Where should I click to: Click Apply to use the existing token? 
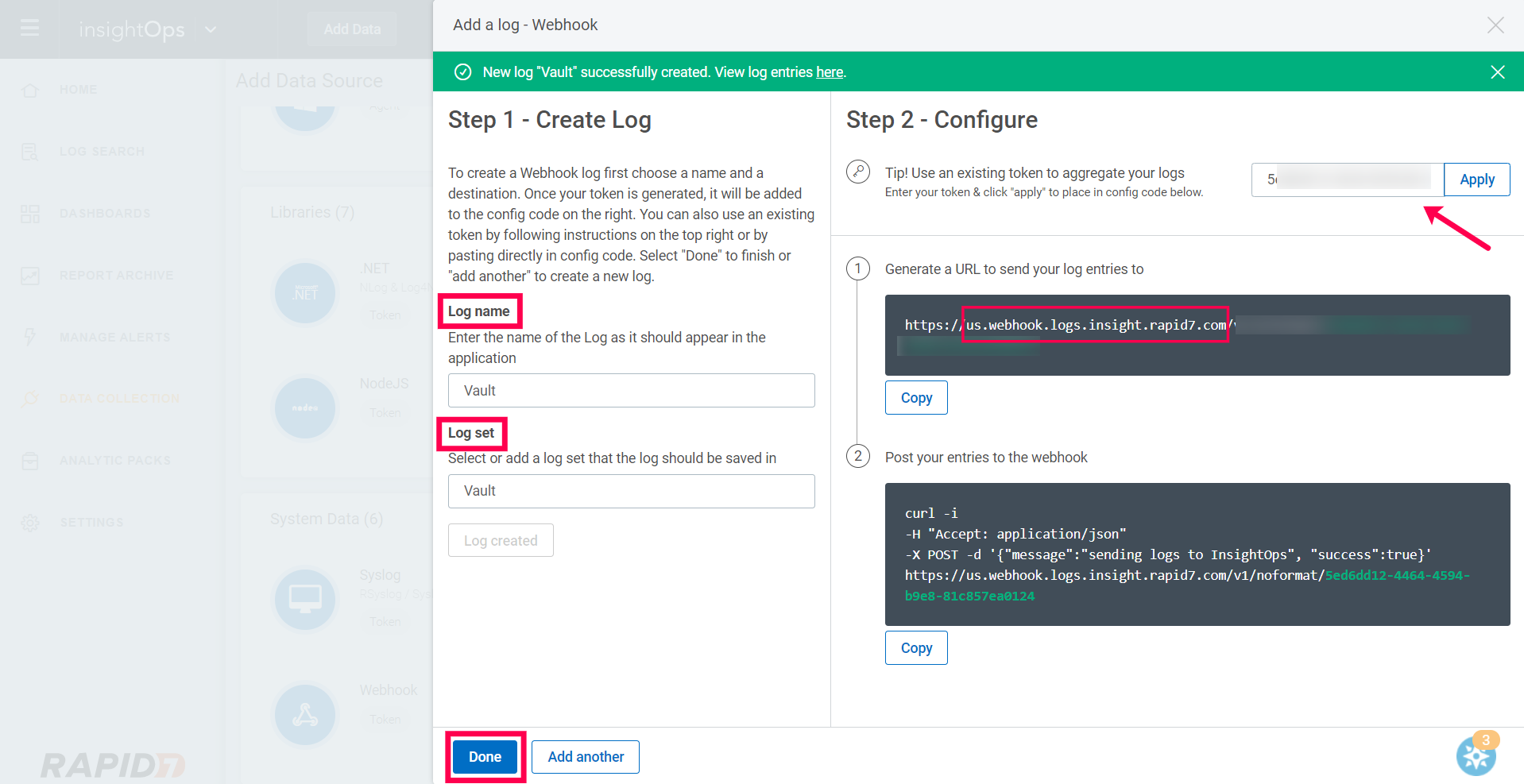(x=1476, y=179)
